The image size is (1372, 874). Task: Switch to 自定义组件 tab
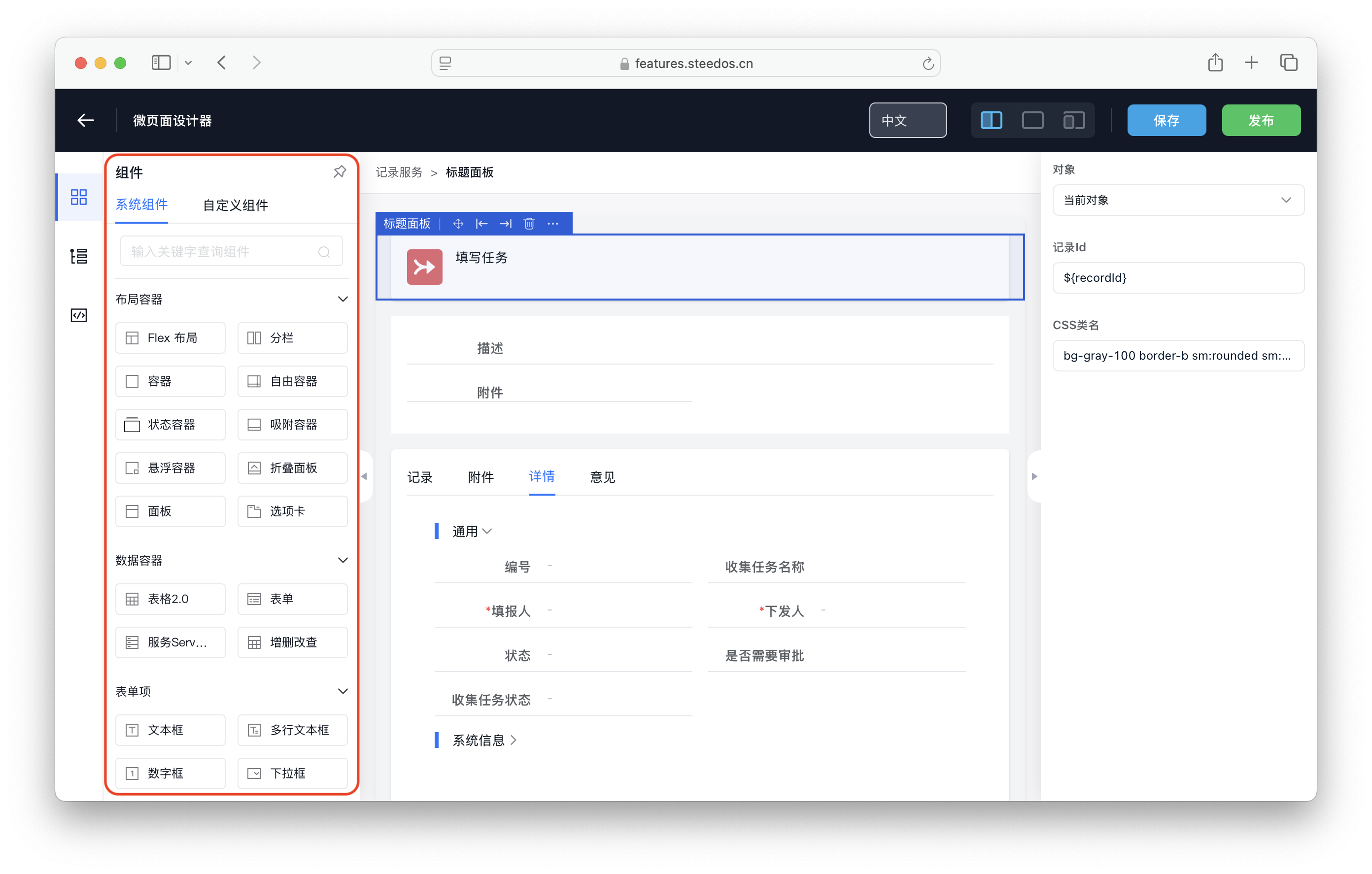(x=235, y=205)
